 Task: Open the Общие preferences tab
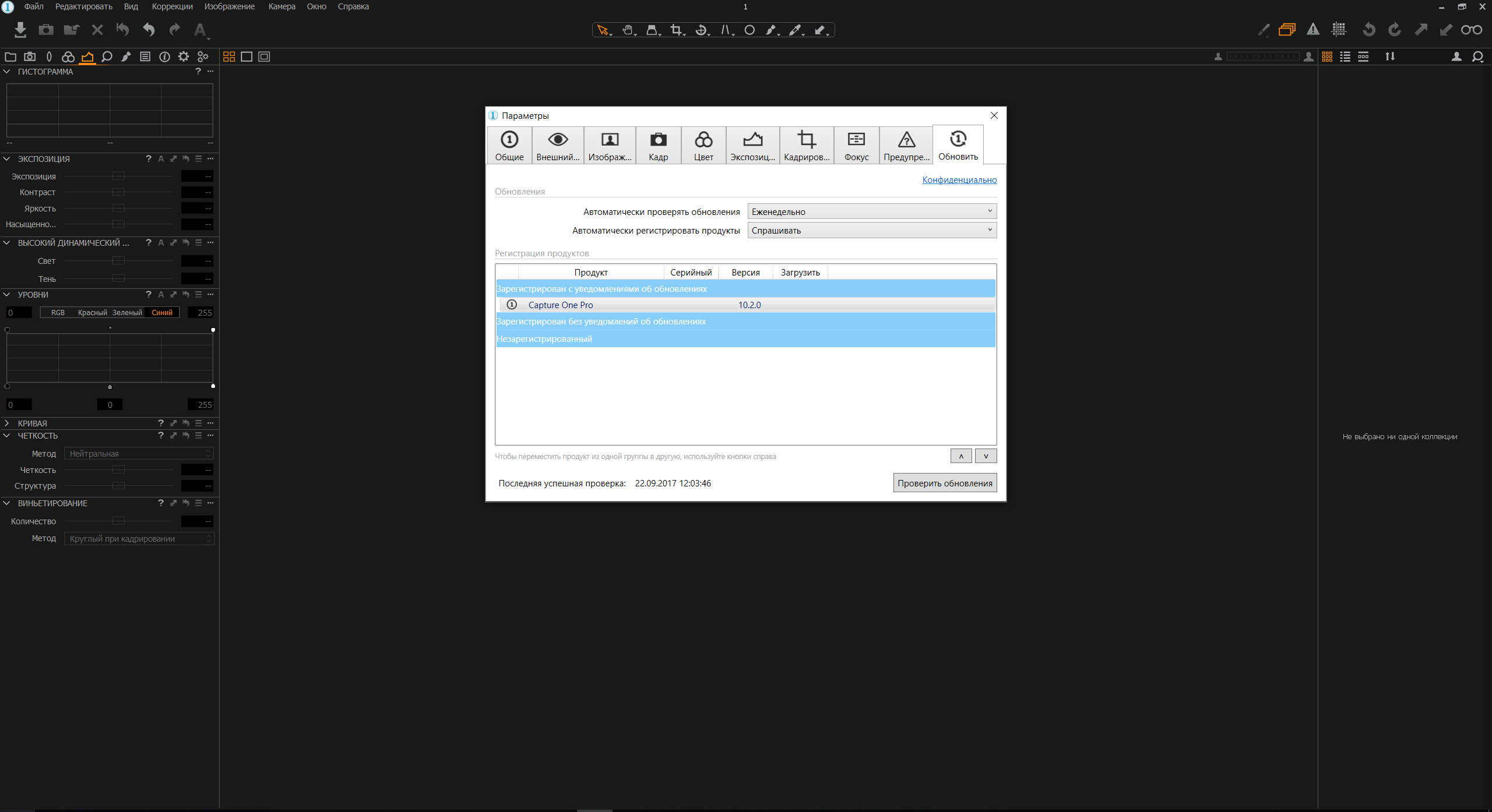tap(509, 146)
